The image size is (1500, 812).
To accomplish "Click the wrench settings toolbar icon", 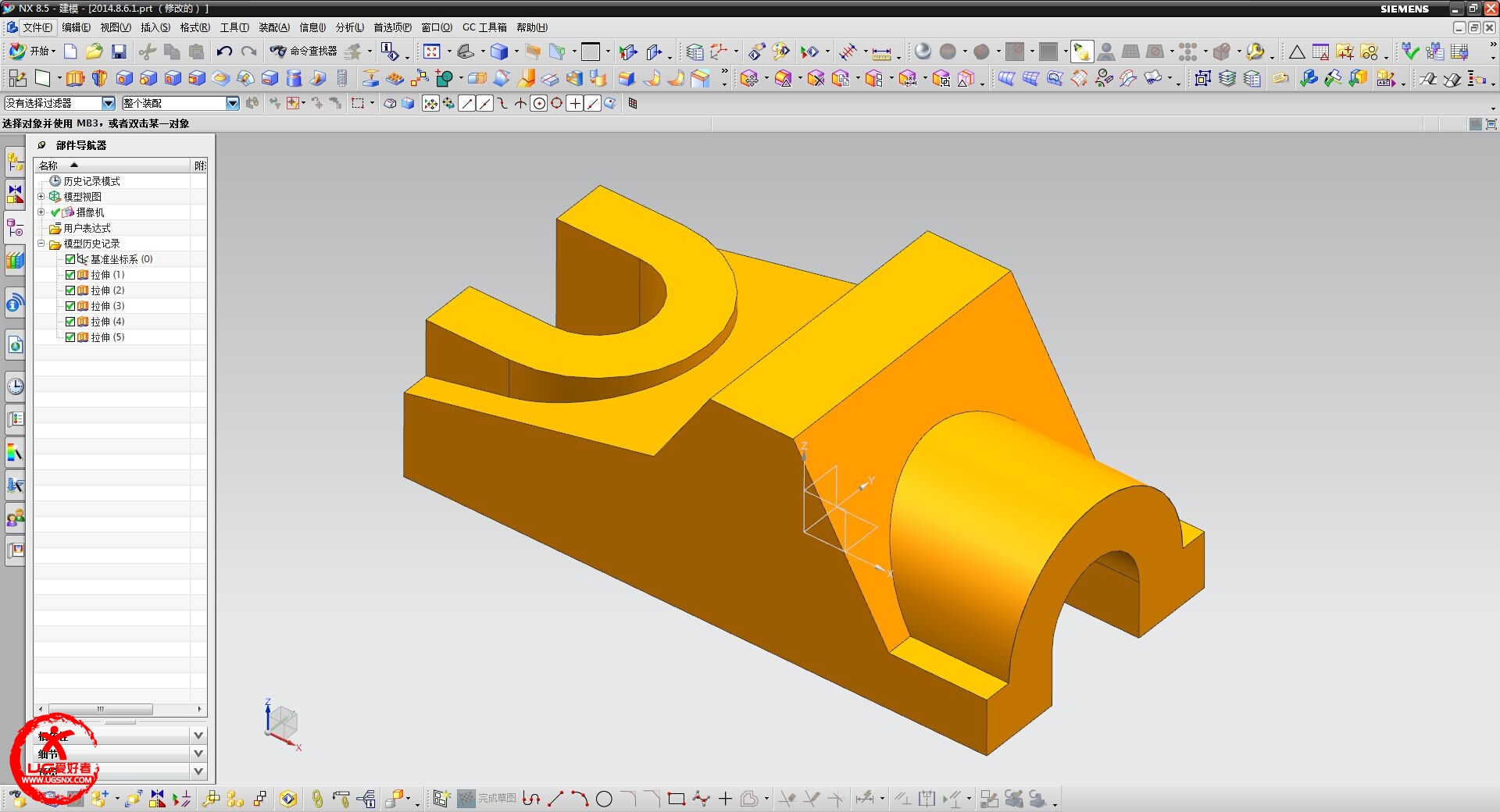I will coord(1255,52).
